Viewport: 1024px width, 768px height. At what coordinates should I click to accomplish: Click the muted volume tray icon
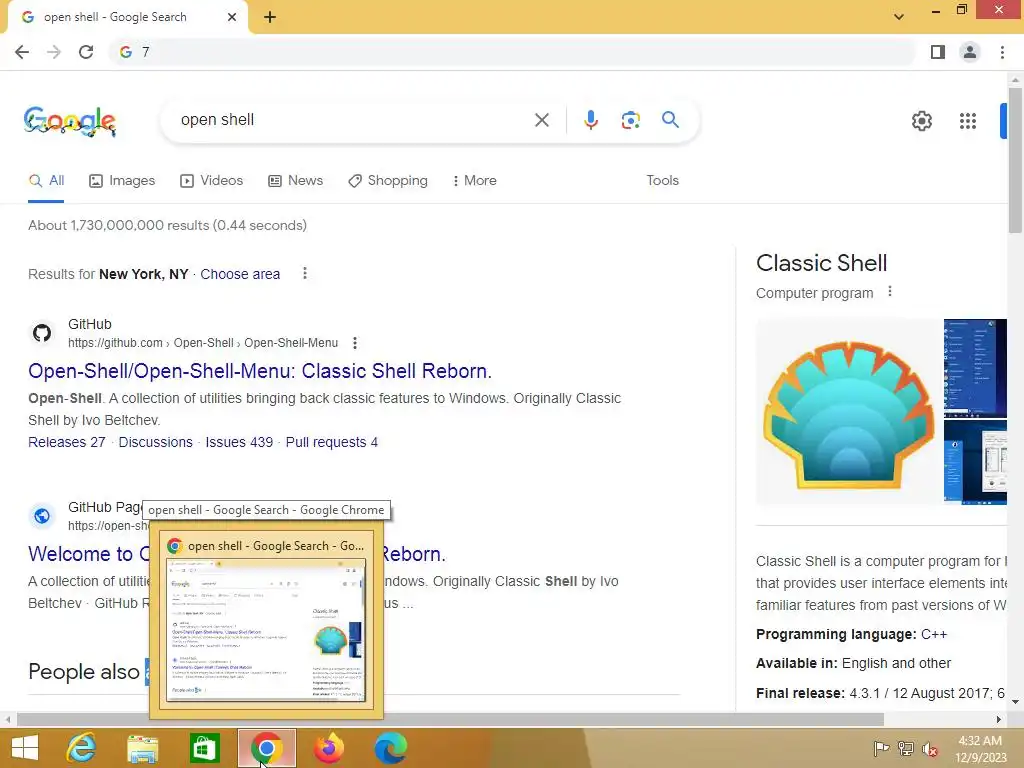point(930,749)
